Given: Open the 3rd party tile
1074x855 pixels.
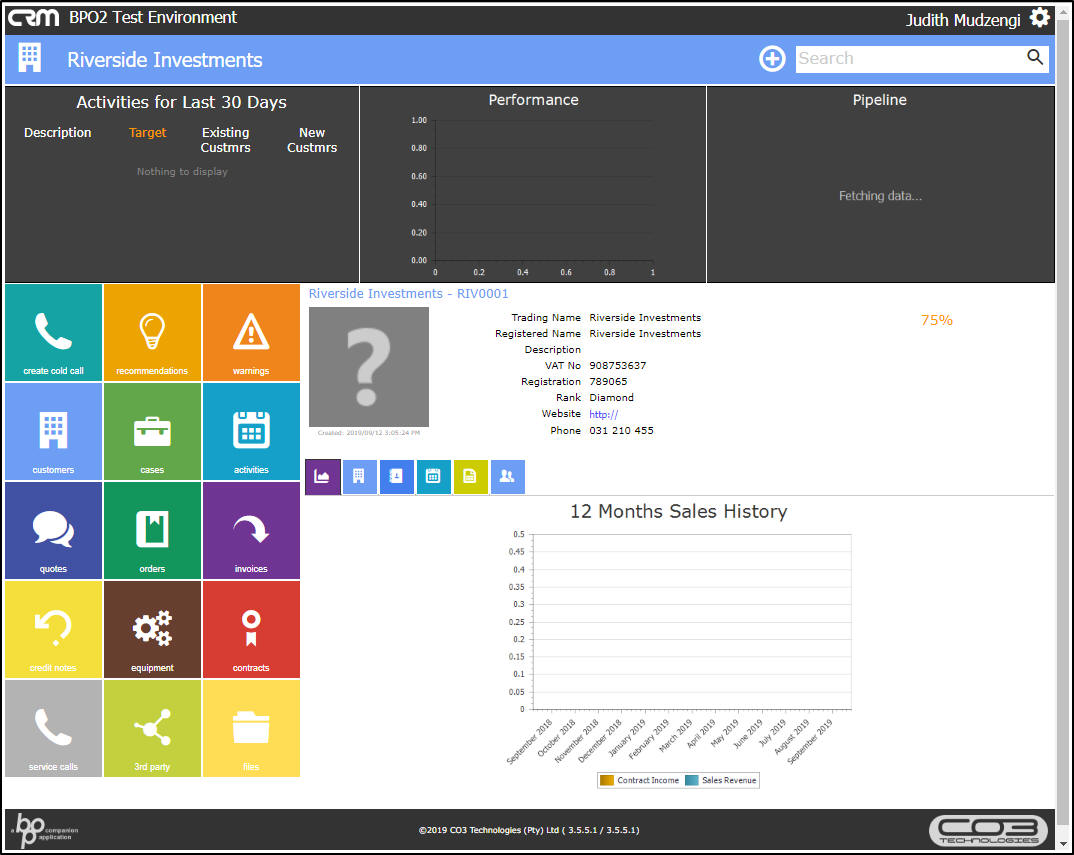Looking at the screenshot, I should pyautogui.click(x=152, y=728).
